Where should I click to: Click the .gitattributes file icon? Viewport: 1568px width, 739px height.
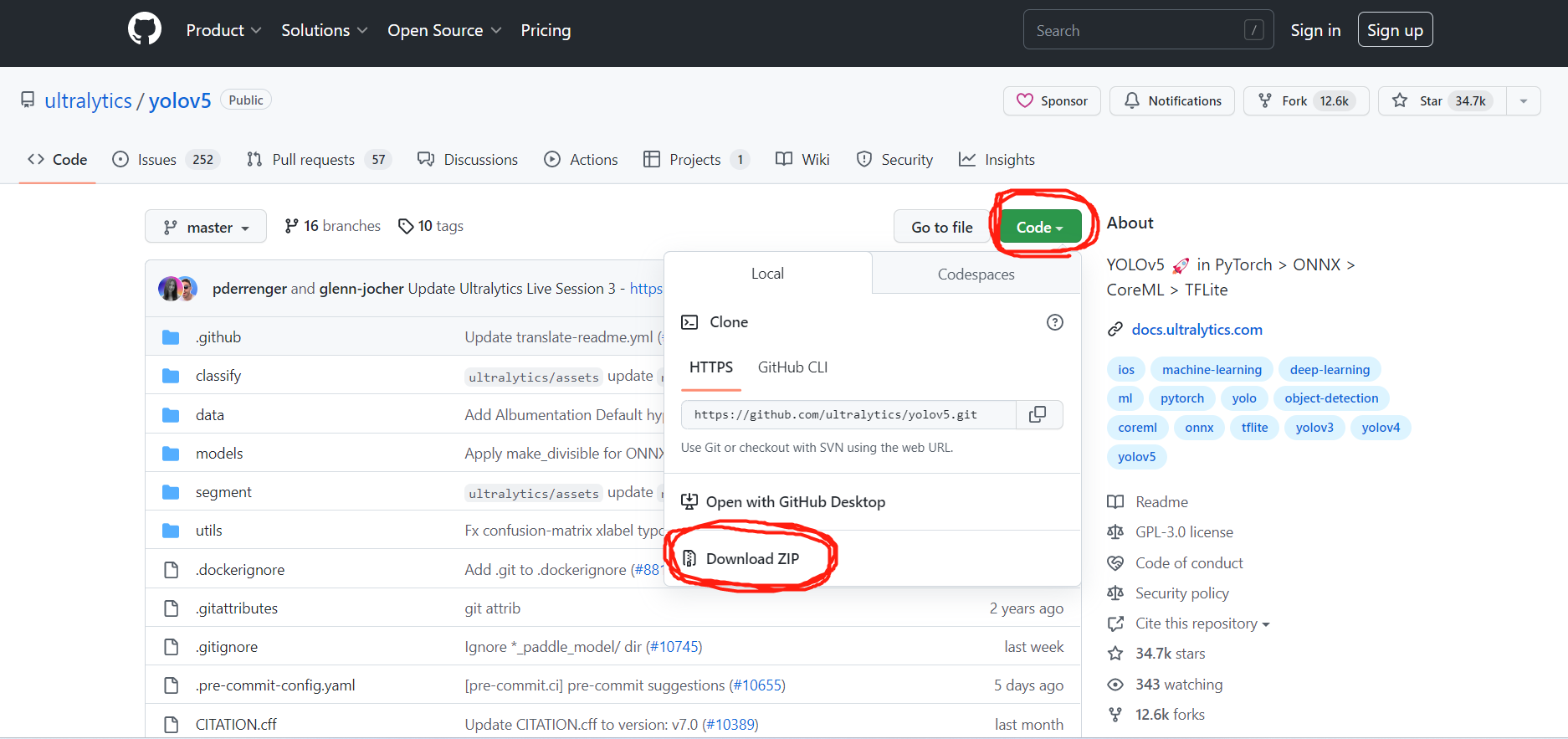(x=172, y=608)
